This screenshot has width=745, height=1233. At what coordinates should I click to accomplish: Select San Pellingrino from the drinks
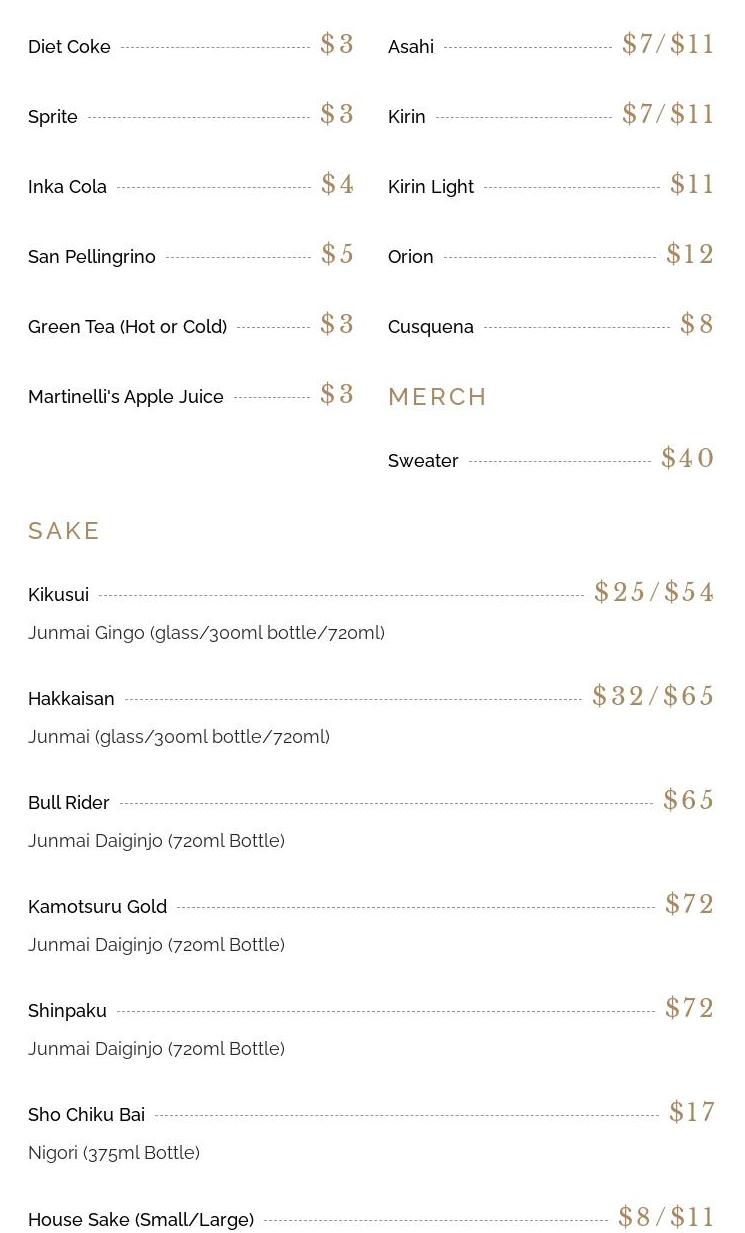click(x=92, y=257)
